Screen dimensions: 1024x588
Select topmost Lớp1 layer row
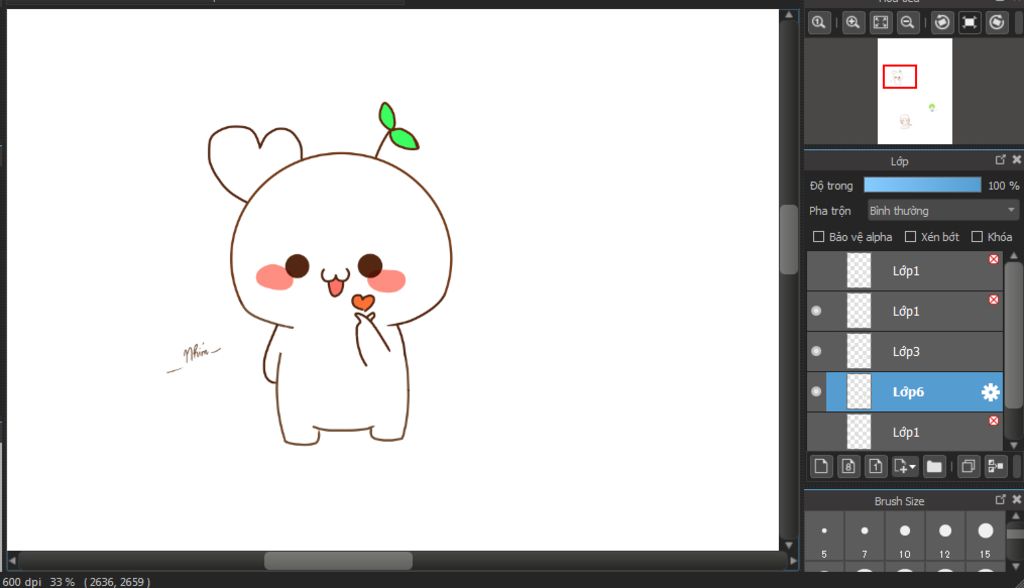905,271
